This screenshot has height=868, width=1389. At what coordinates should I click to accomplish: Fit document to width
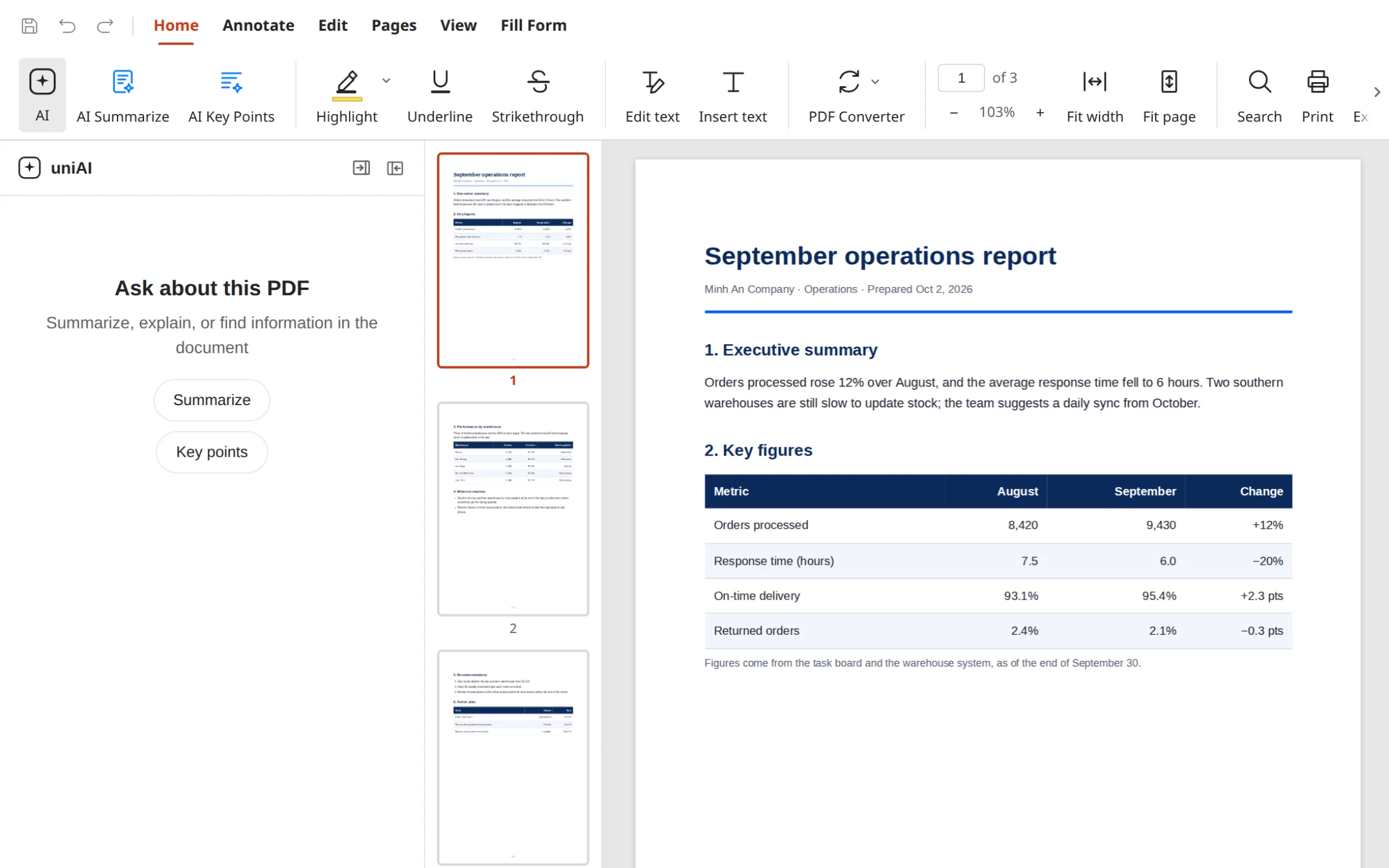(1094, 96)
